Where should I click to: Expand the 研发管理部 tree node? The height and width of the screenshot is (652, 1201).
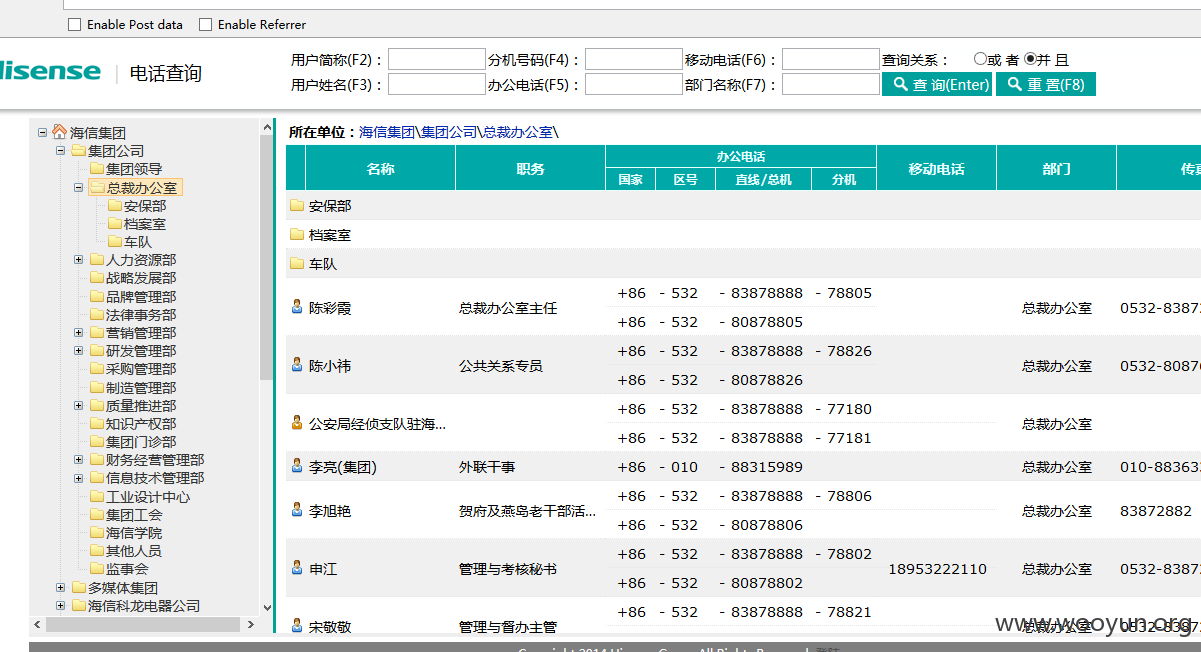78,350
